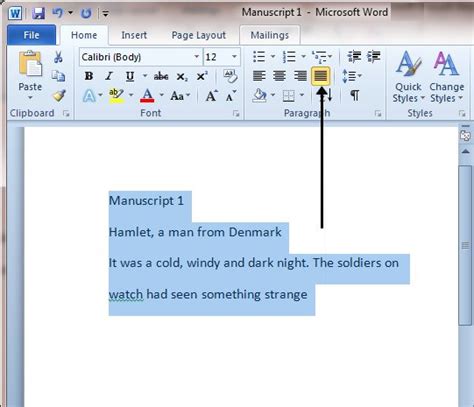Switch to the Home tab
Screen dimensions: 474x407
click(x=84, y=35)
